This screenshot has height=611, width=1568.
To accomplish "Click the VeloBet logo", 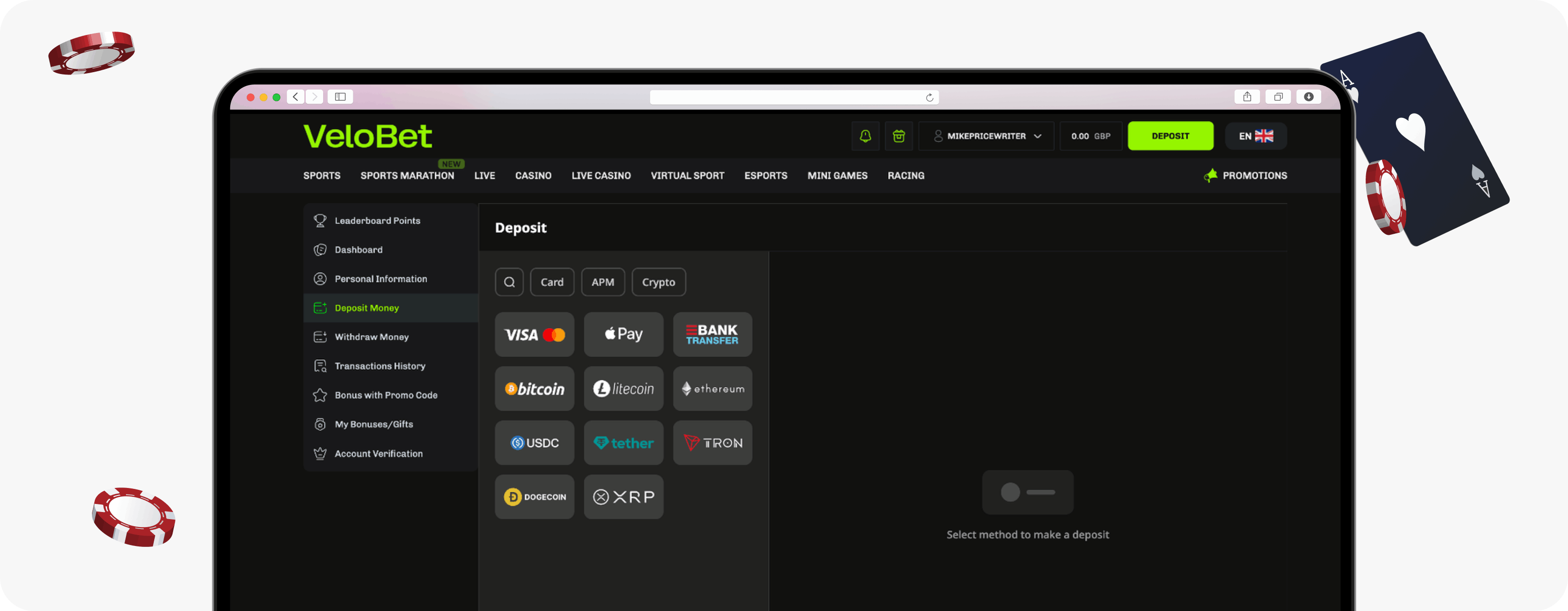I will tap(367, 136).
